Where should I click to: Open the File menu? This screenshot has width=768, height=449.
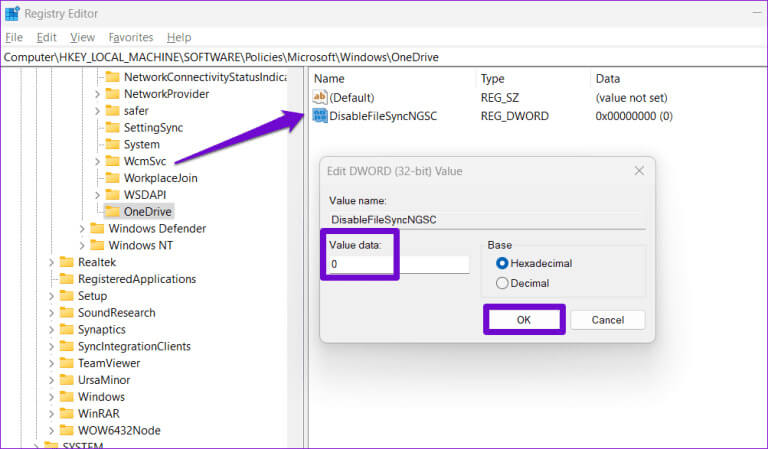click(14, 37)
